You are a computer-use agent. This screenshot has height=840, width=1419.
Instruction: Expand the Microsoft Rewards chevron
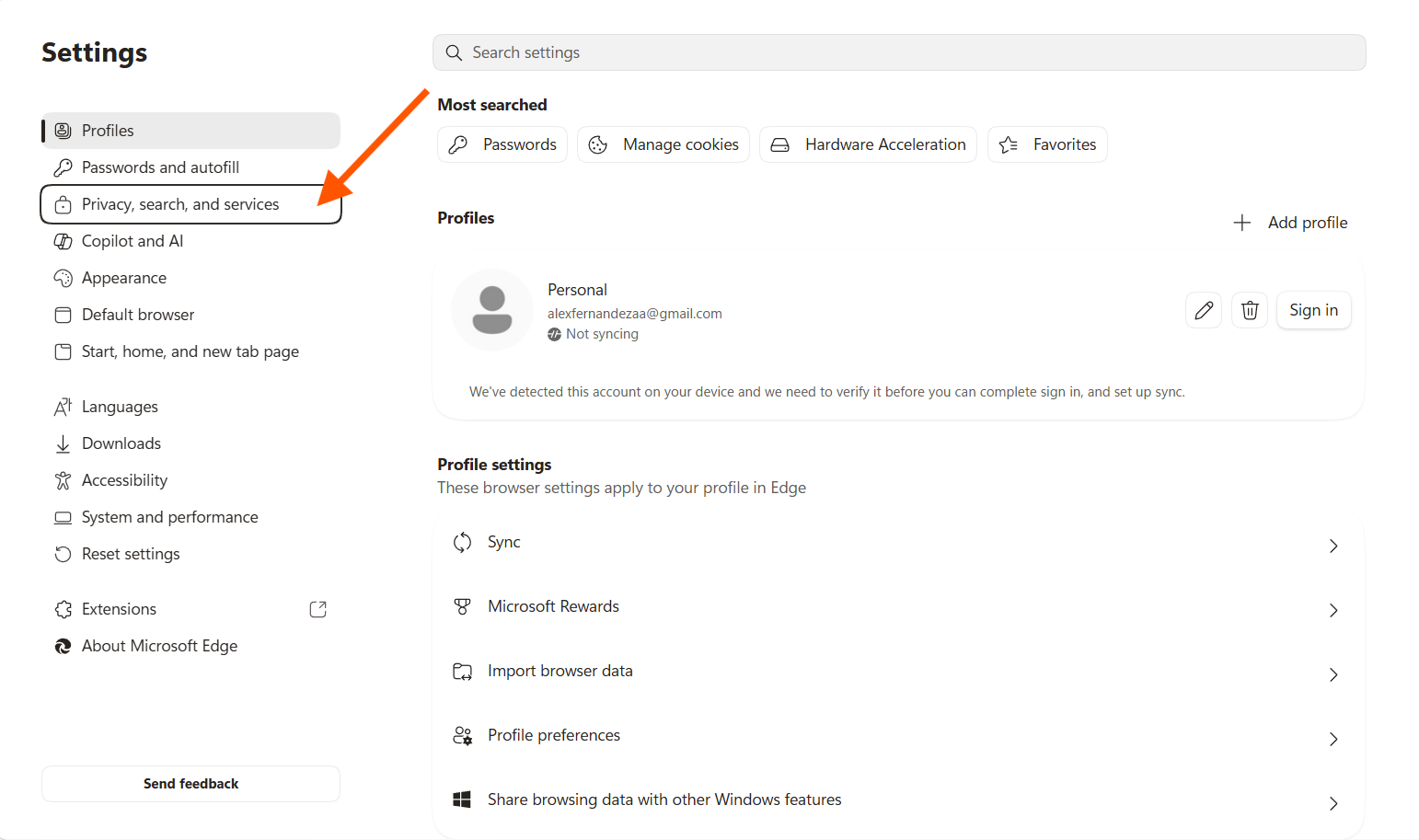[1333, 610]
